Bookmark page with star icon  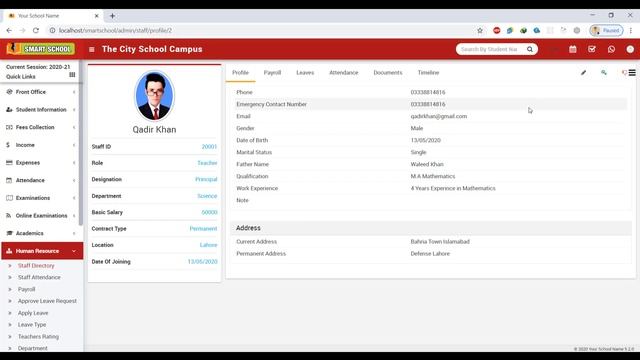click(x=480, y=31)
